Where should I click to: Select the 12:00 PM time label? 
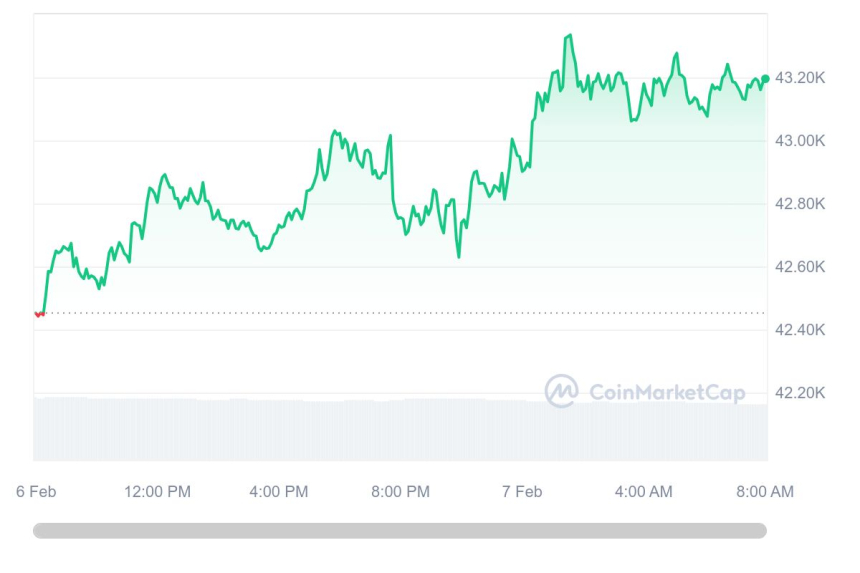[x=157, y=491]
